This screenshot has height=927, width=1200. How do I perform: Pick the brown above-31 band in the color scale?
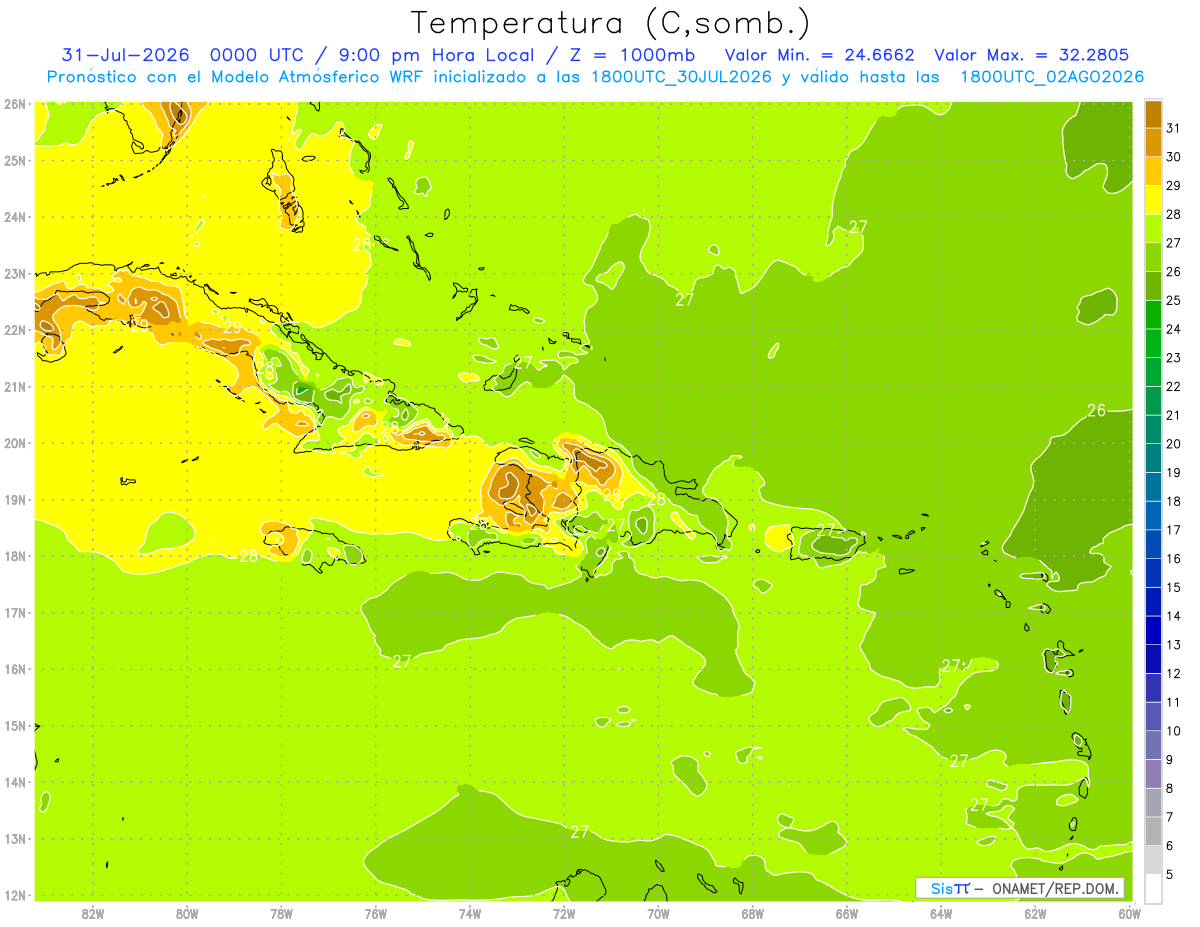click(x=1153, y=114)
